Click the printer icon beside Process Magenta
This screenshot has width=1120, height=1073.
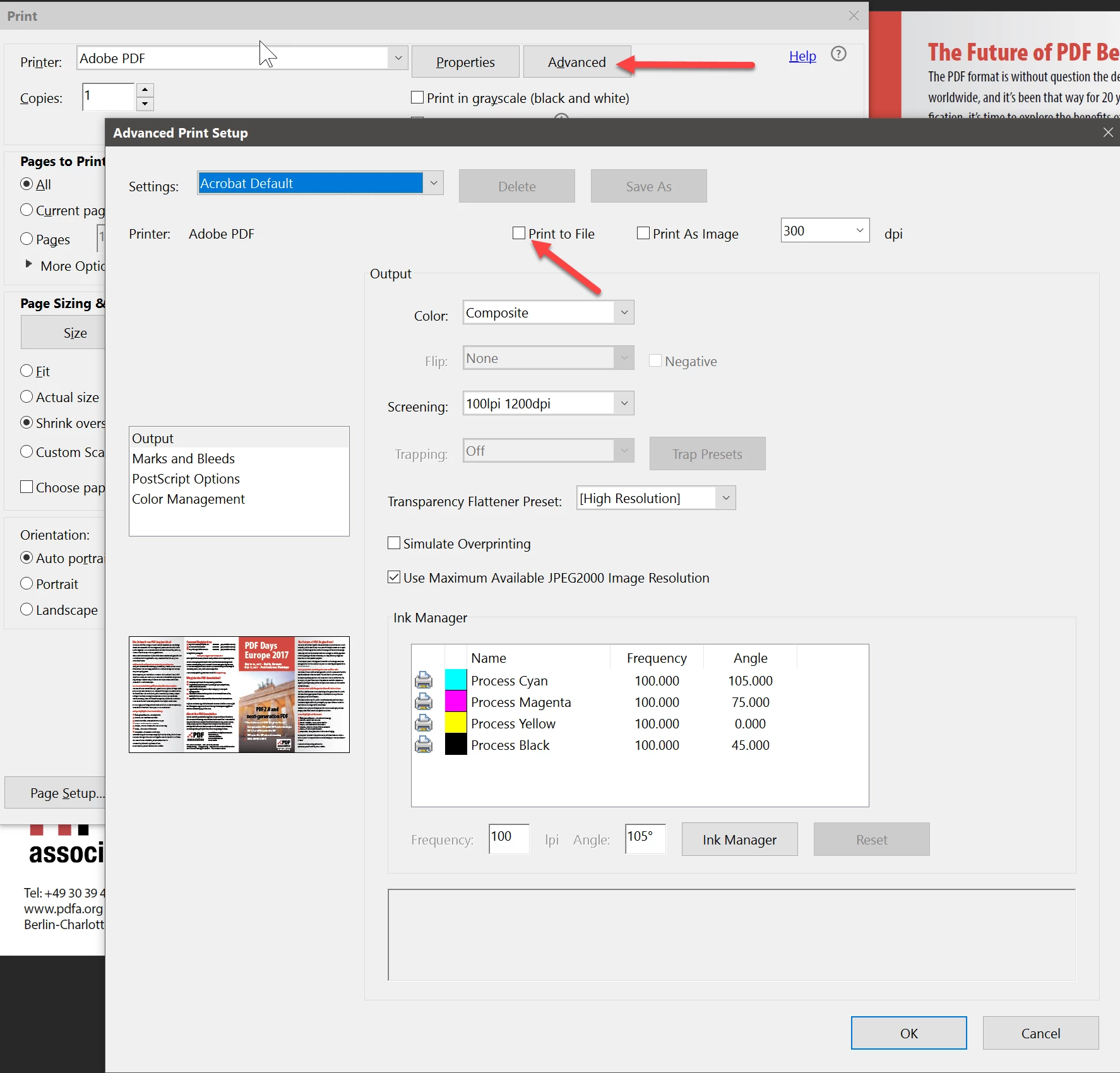pyautogui.click(x=424, y=702)
